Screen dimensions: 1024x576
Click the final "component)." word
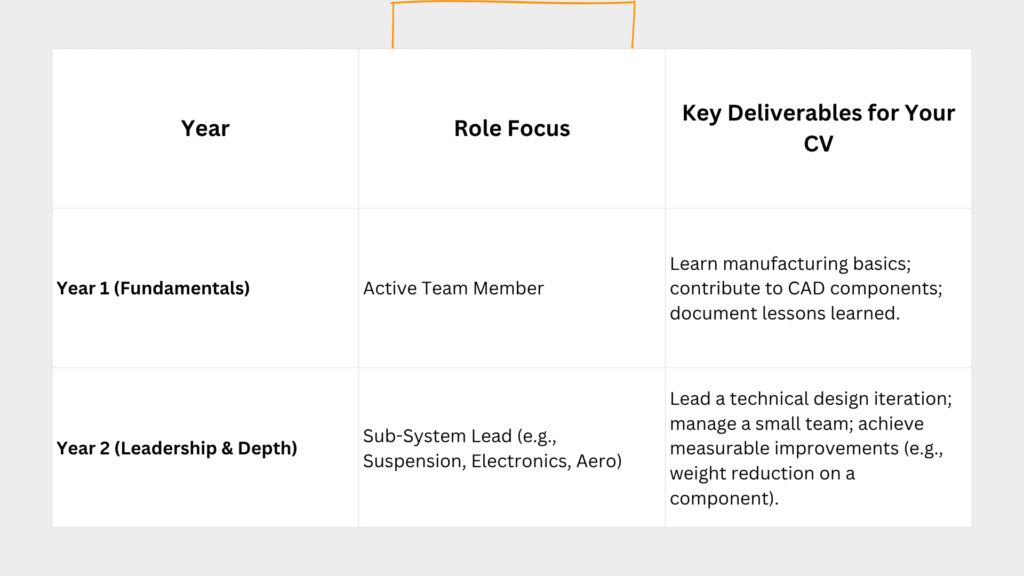click(x=724, y=498)
